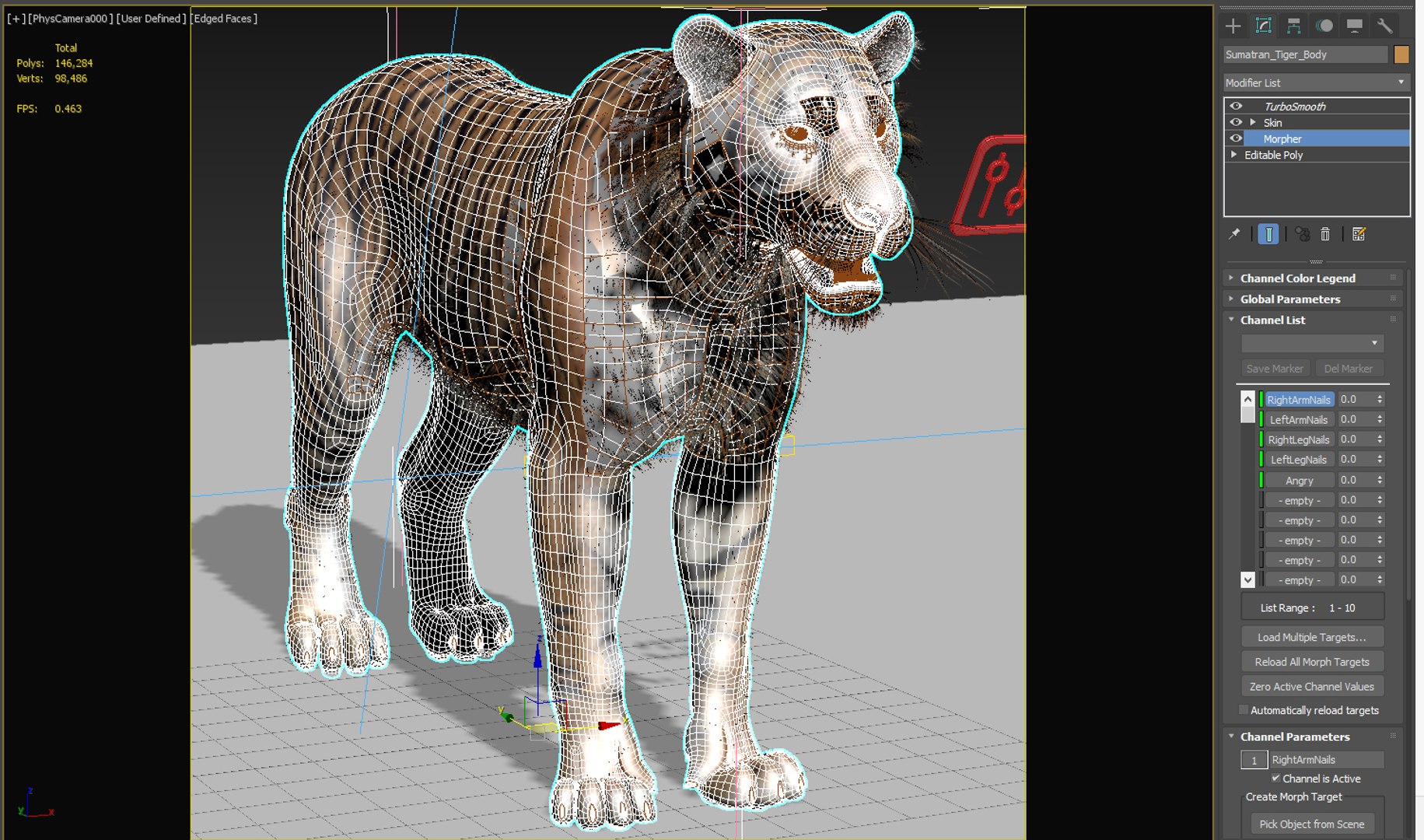Click the object color swatch beside Sumatran_Tiger_Body

point(1400,54)
